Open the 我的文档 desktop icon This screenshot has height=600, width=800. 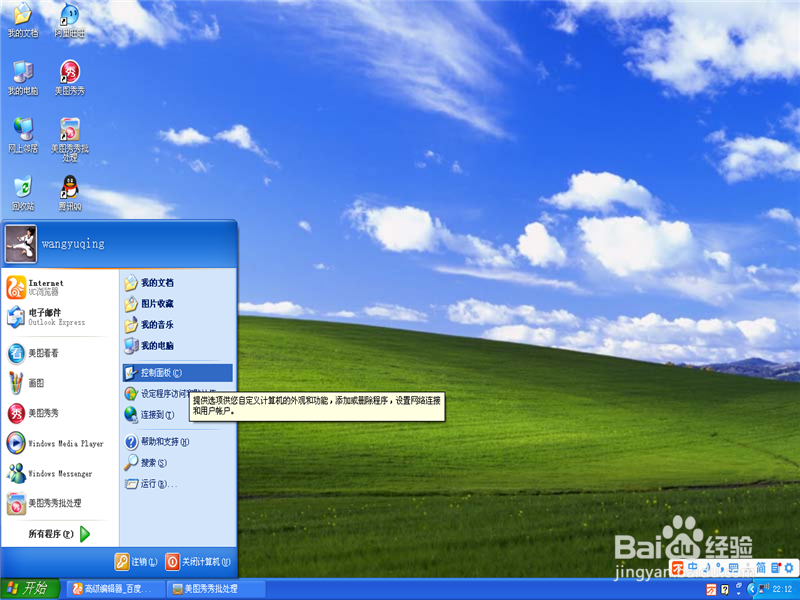tap(22, 20)
